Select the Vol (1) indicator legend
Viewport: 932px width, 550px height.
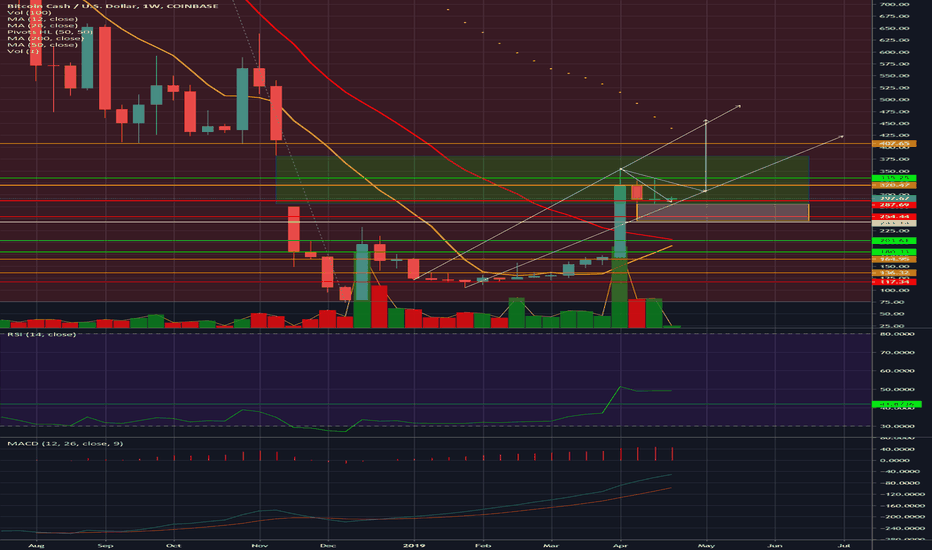pos(23,51)
